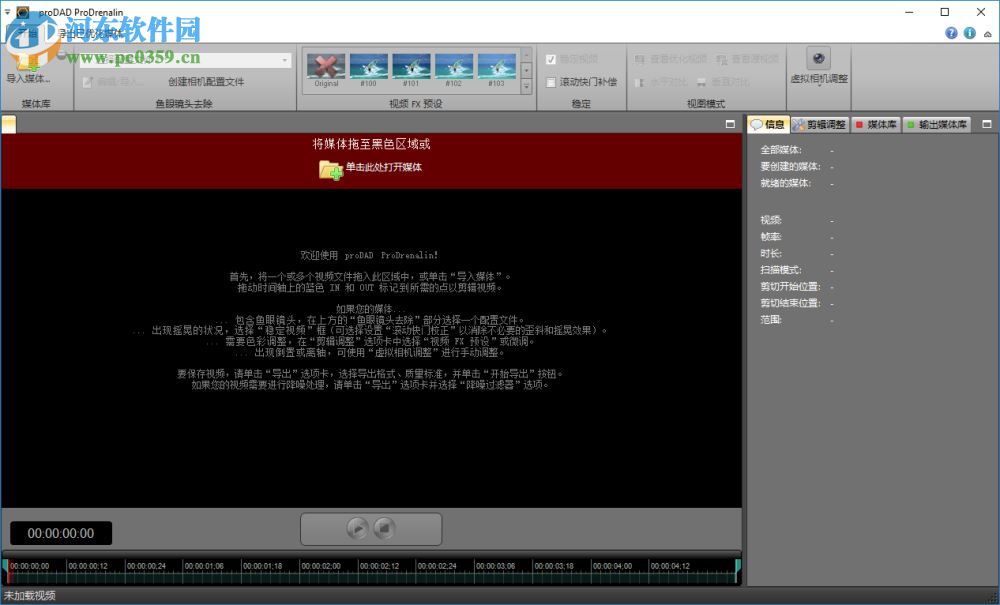The image size is (1000, 605).
Task: Click the 扫描模式 scan mode label
Action: (781, 270)
